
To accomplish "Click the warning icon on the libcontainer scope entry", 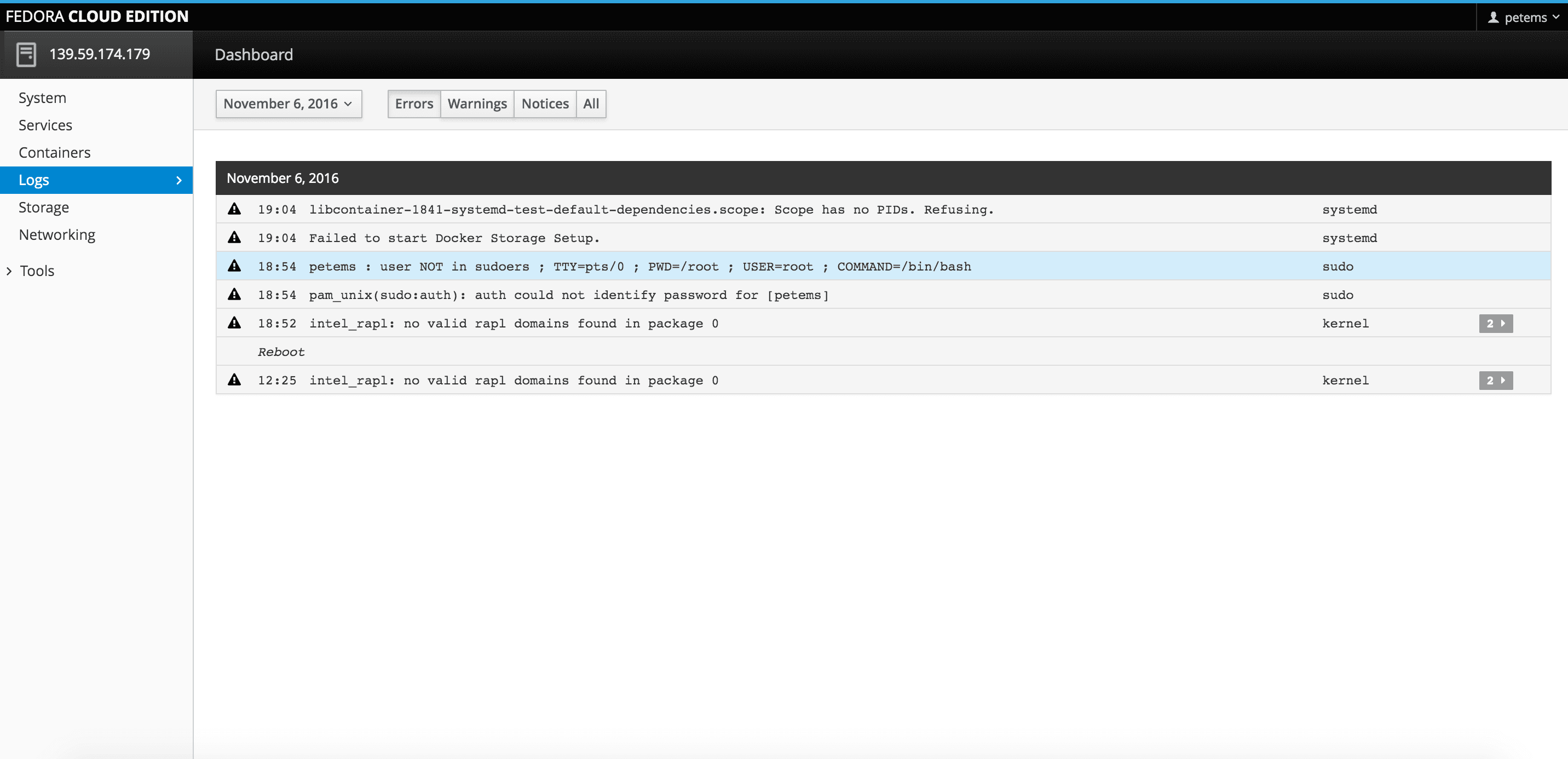I will (x=235, y=209).
